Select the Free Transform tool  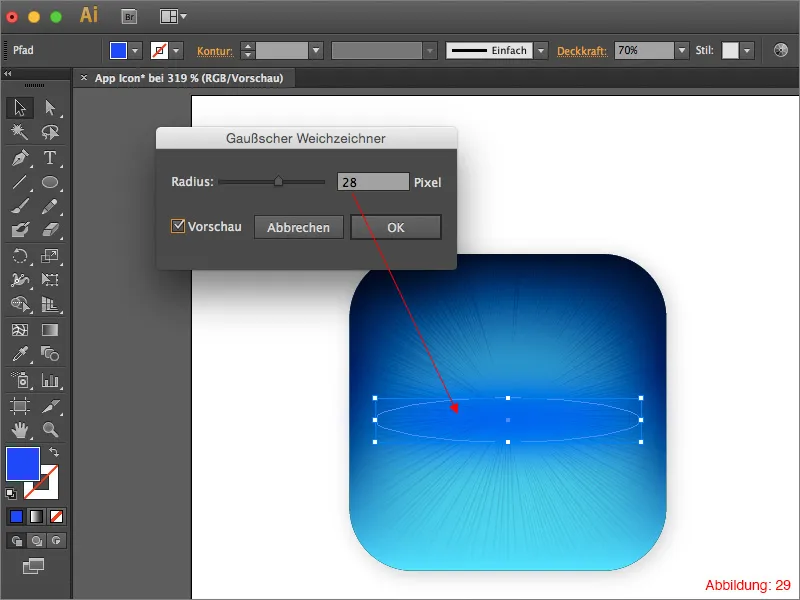coord(50,280)
